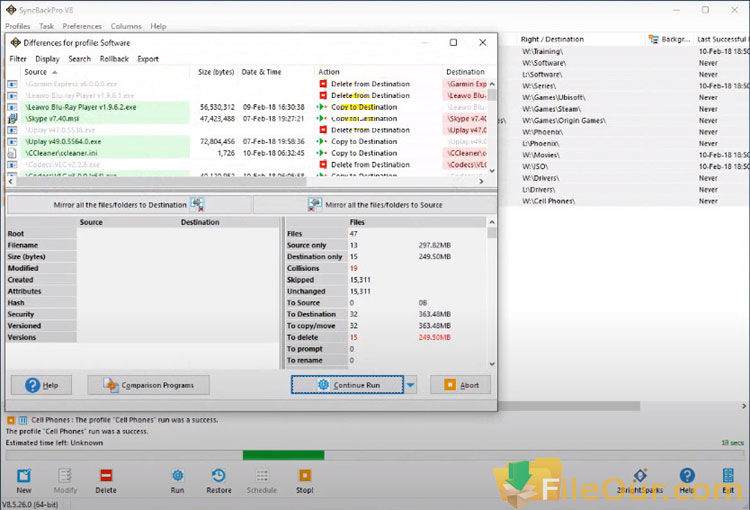Viewport: 750px width, 510px height.
Task: Open the Columns menu in main window
Action: tap(126, 26)
